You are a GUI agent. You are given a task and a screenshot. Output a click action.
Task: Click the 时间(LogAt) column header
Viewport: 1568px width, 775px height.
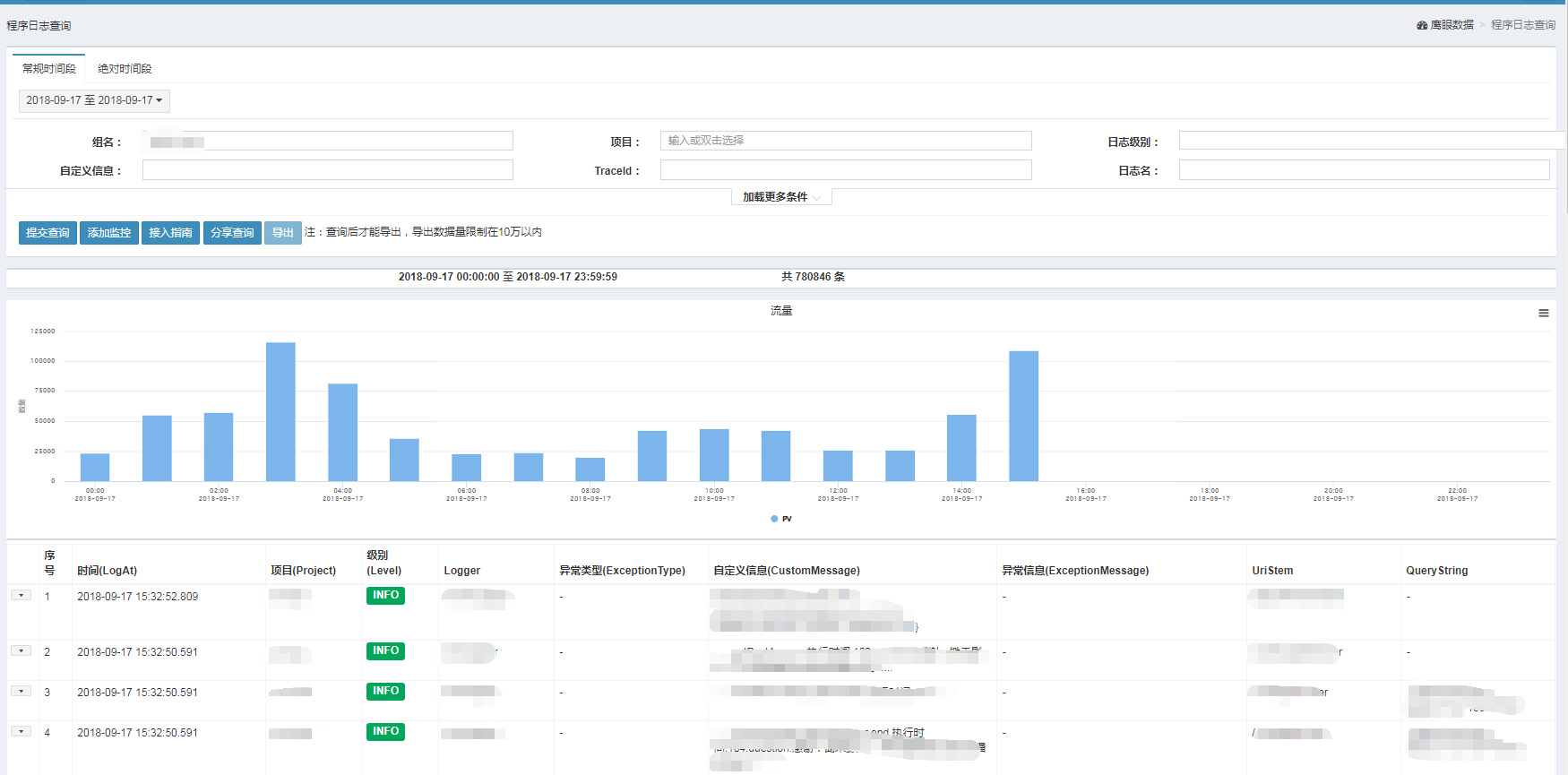click(108, 571)
